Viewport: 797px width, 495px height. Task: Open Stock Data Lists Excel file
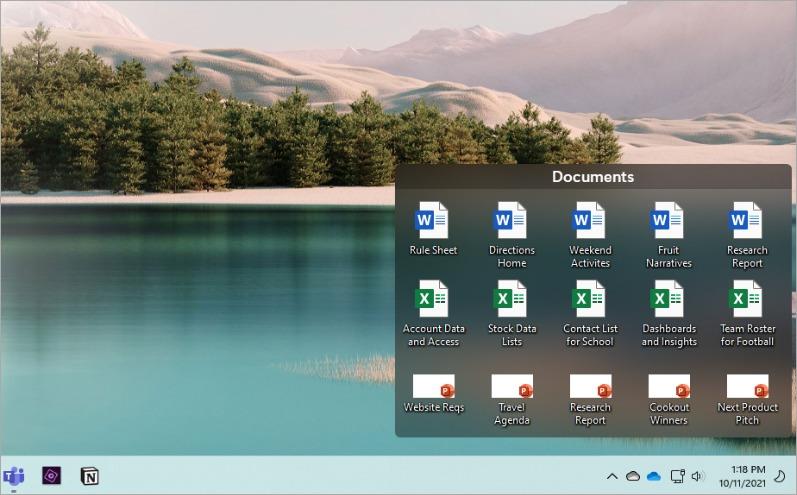[x=511, y=314]
